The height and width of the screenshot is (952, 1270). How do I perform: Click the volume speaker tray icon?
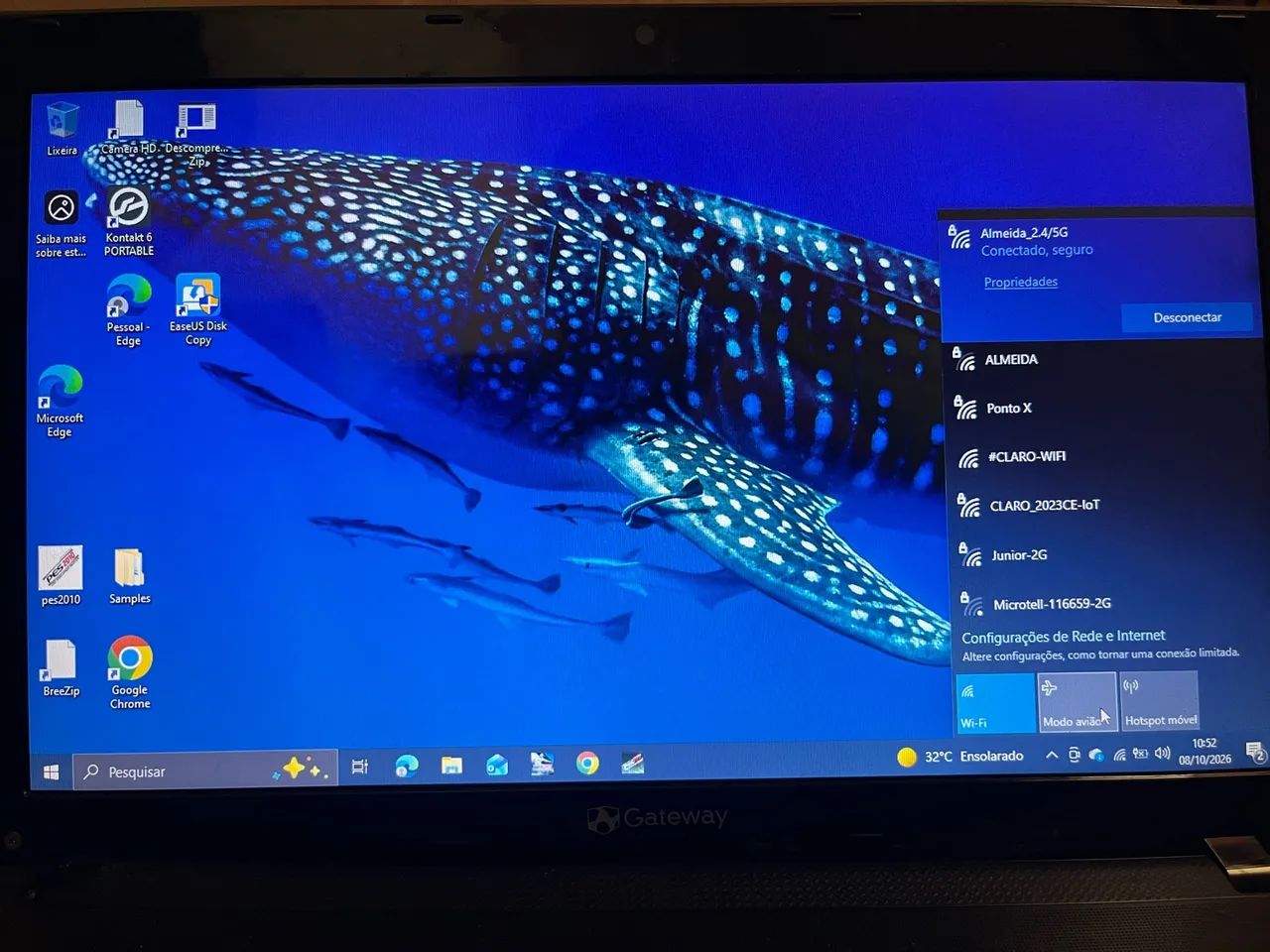pyautogui.click(x=1162, y=754)
